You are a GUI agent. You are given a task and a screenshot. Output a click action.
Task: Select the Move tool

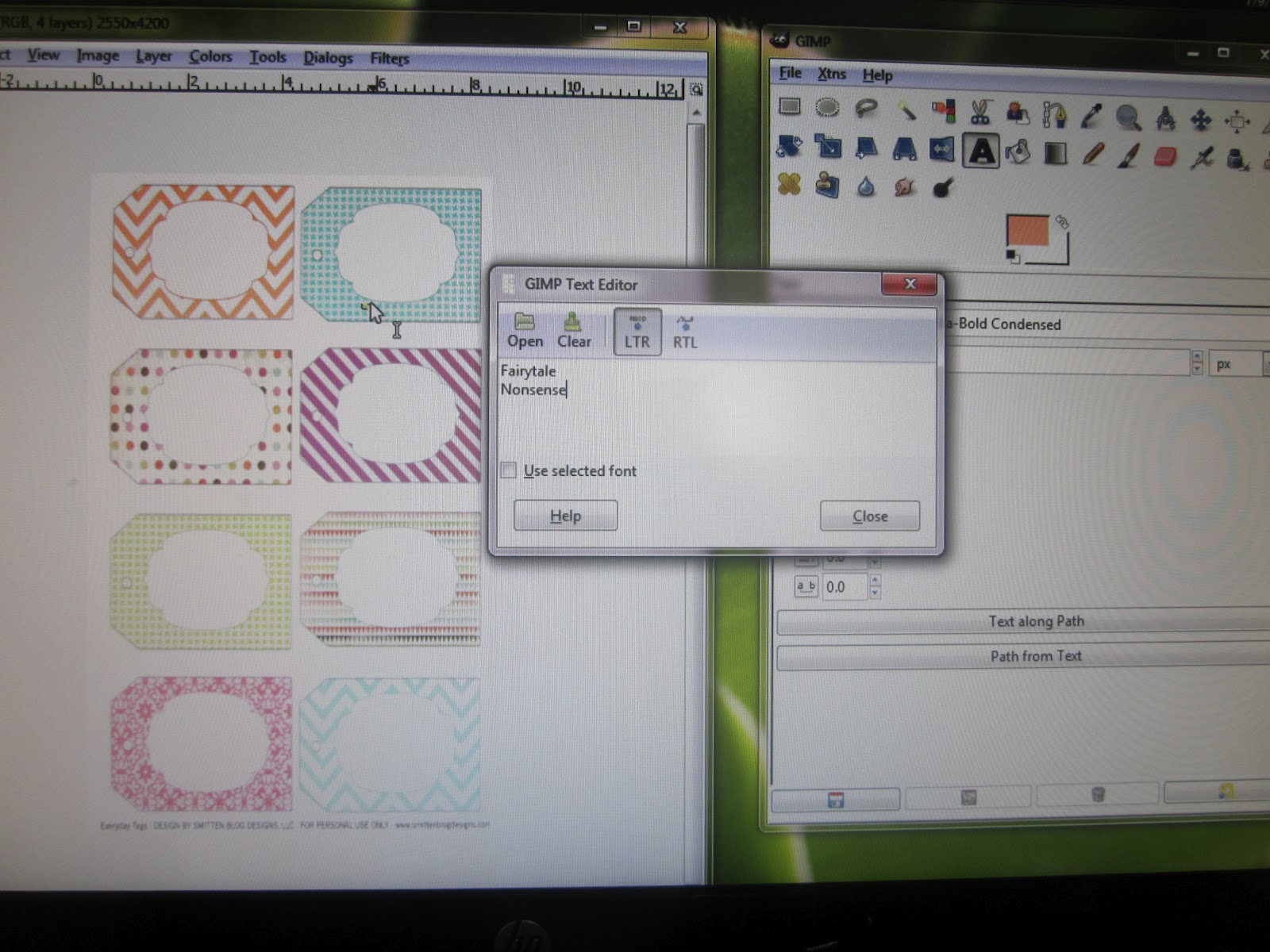tap(1201, 121)
